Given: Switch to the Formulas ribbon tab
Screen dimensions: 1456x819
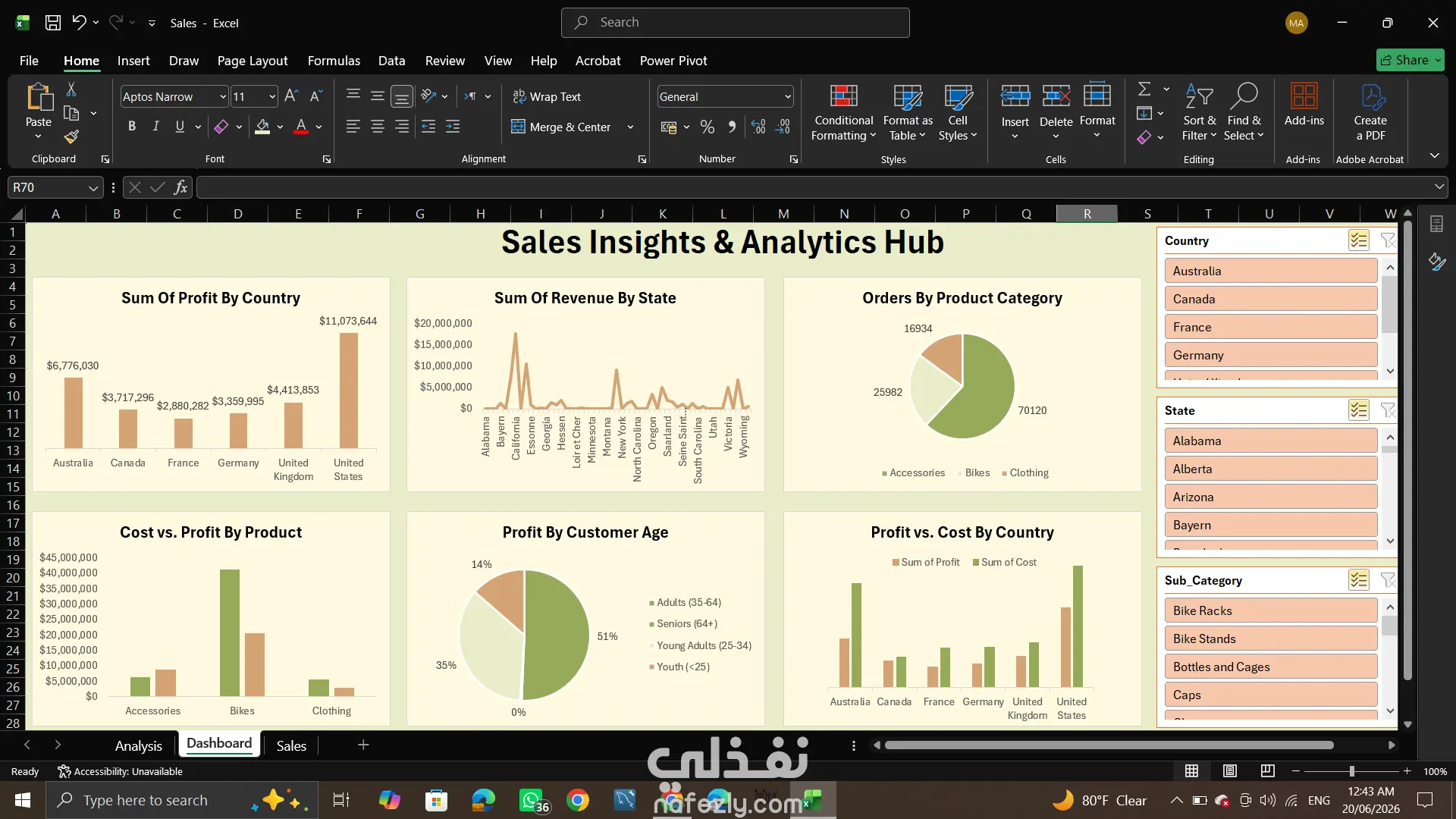Looking at the screenshot, I should [x=334, y=61].
